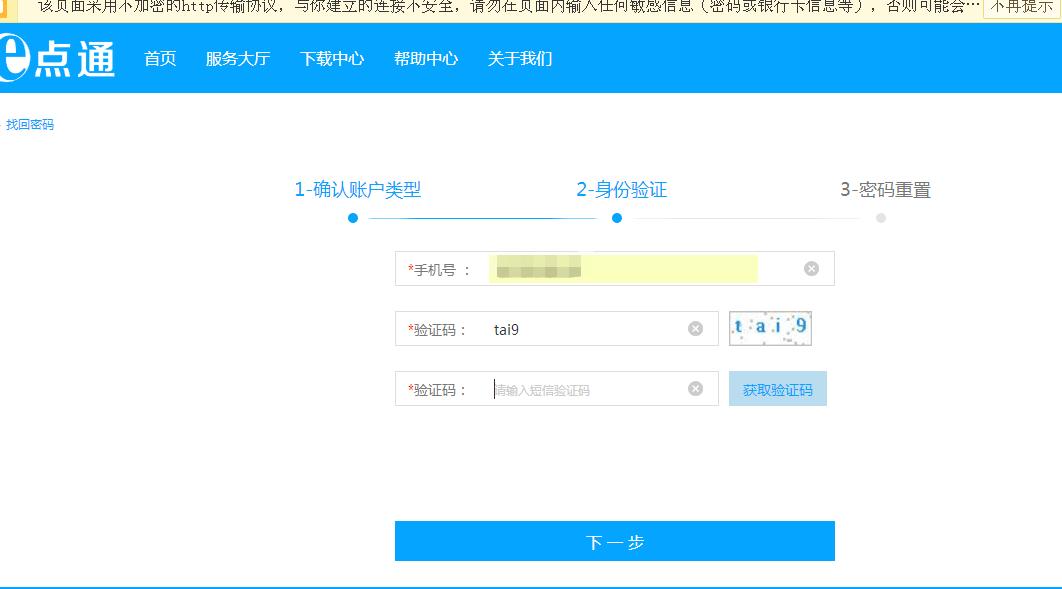Open the 帮助中心 menu item
This screenshot has height=589, width=1062.
(426, 58)
